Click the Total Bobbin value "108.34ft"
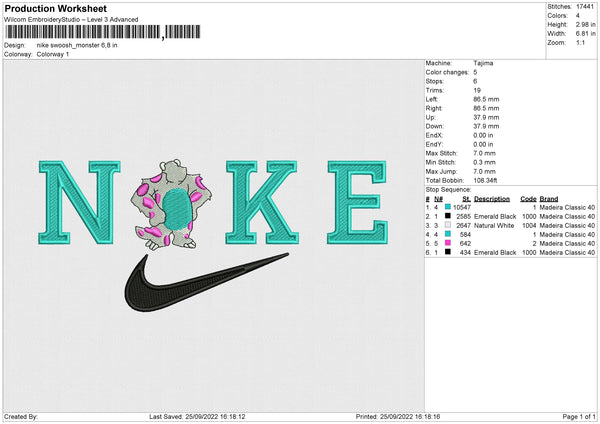Viewport: 600px width, 424px height. [485, 181]
